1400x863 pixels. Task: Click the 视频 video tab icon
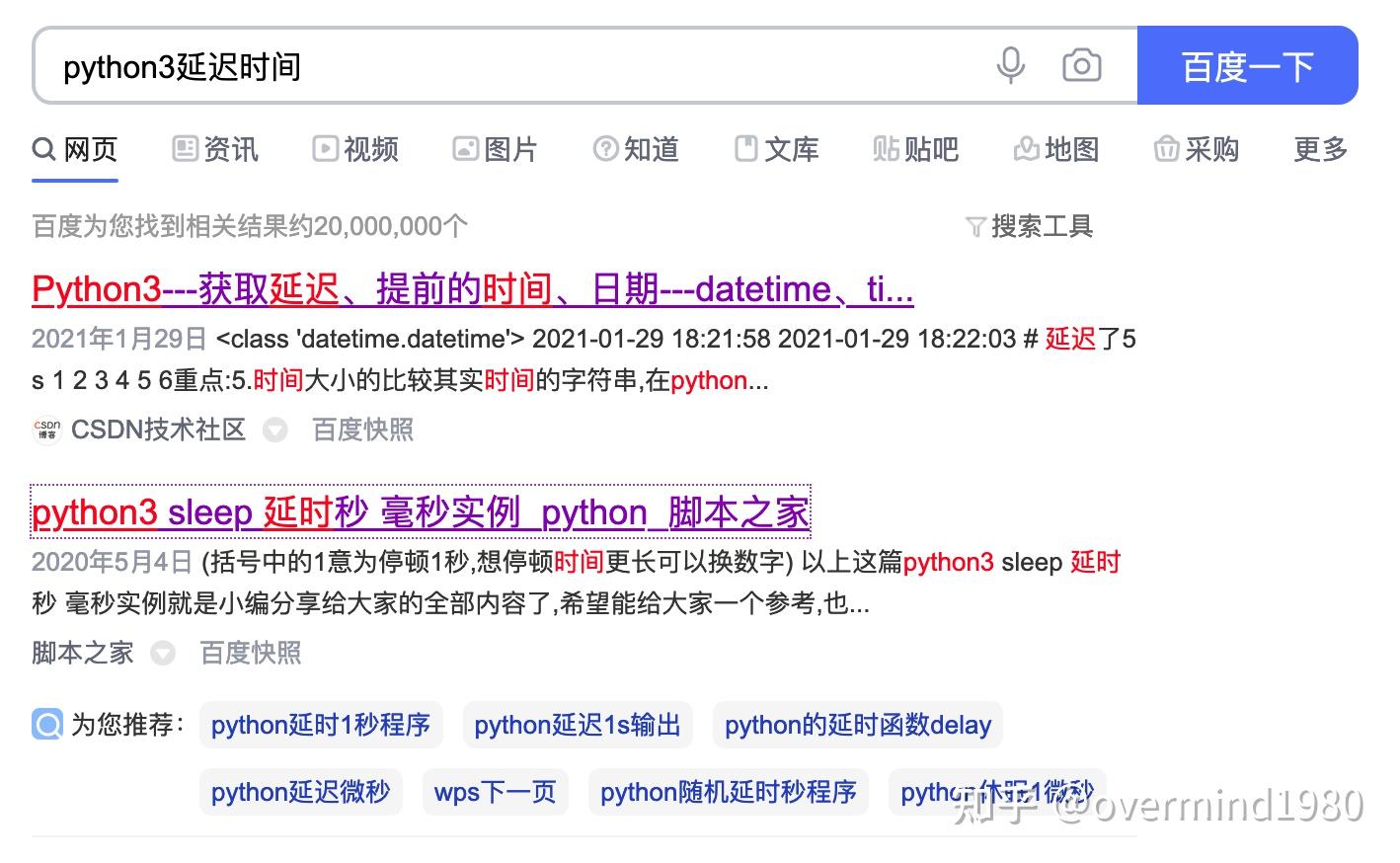coord(325,148)
